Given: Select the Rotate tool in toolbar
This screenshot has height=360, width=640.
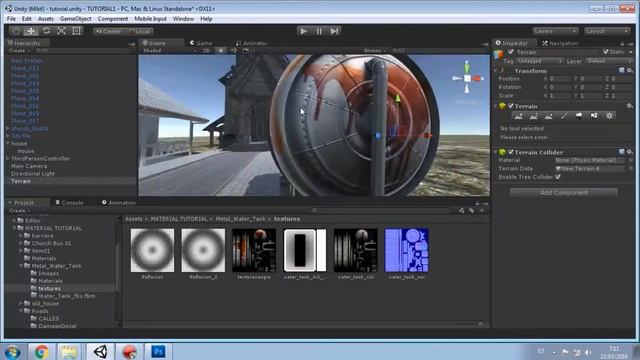Looking at the screenshot, I should click(x=46, y=31).
